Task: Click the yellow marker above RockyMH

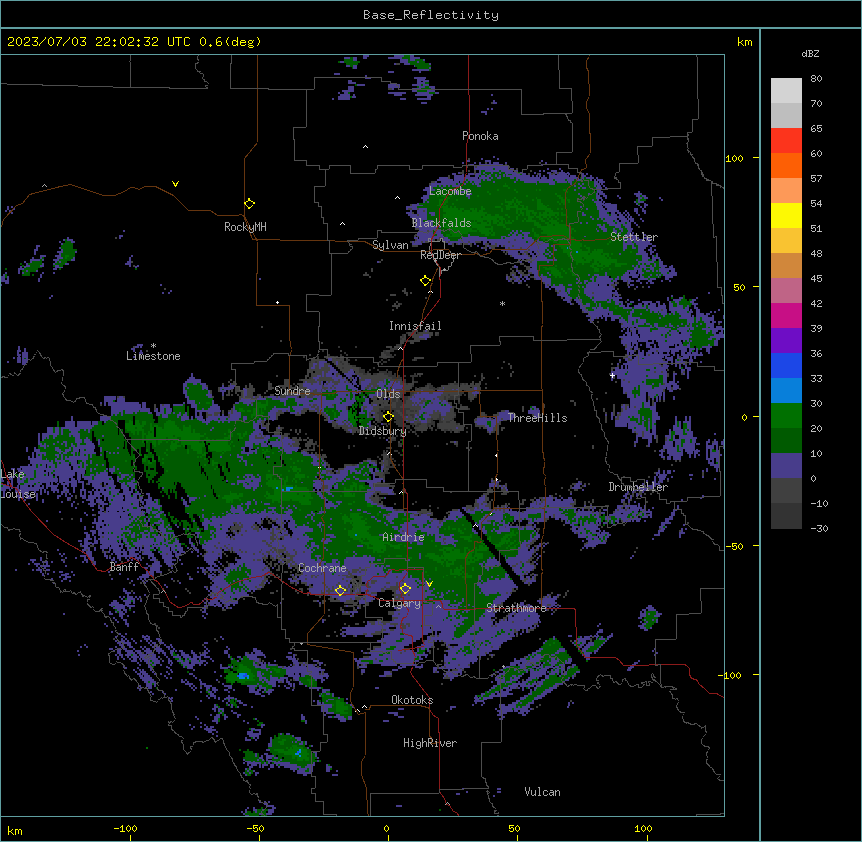Action: (x=249, y=204)
